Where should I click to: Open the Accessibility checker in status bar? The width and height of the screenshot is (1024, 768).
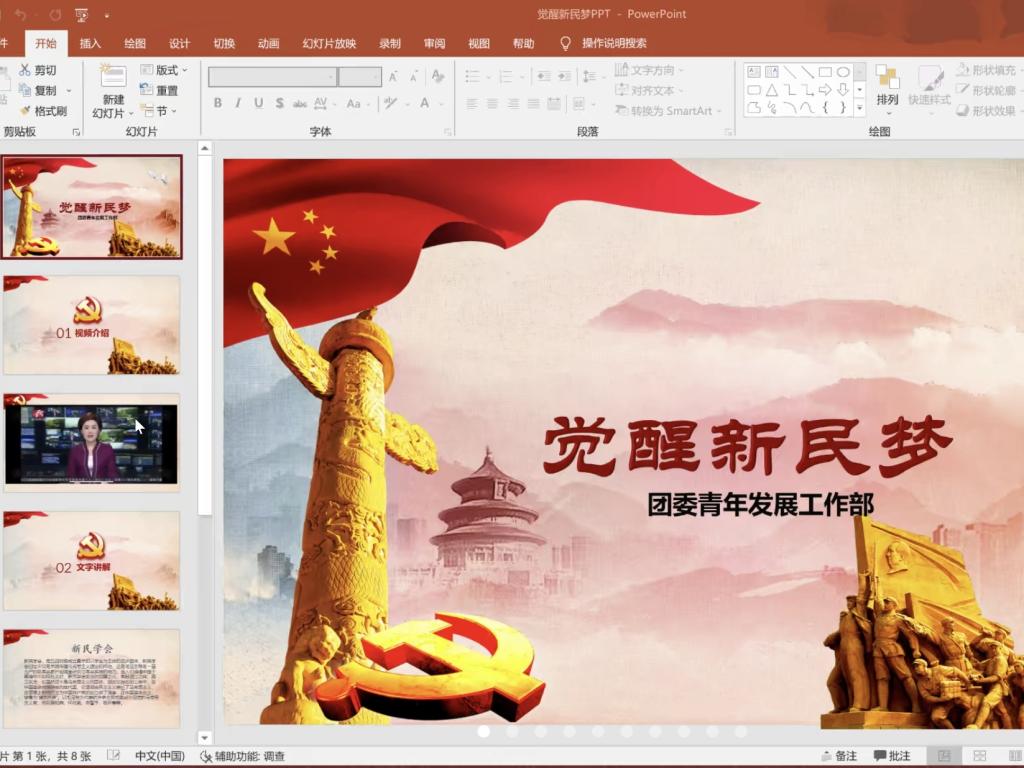click(x=243, y=756)
